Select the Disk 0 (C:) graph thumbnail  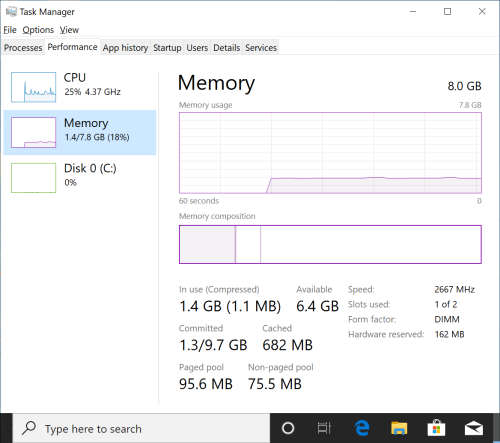point(33,178)
